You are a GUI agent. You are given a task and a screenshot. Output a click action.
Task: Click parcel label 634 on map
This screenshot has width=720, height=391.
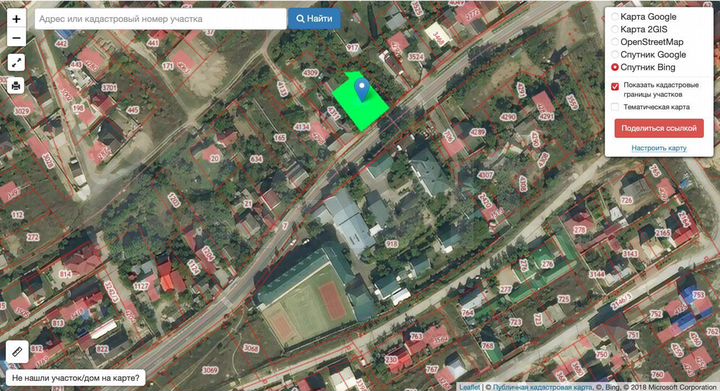click(x=256, y=159)
